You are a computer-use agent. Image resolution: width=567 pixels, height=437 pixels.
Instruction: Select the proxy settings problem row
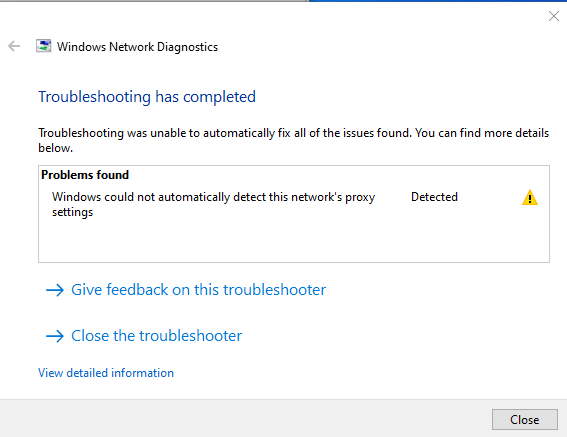(294, 204)
